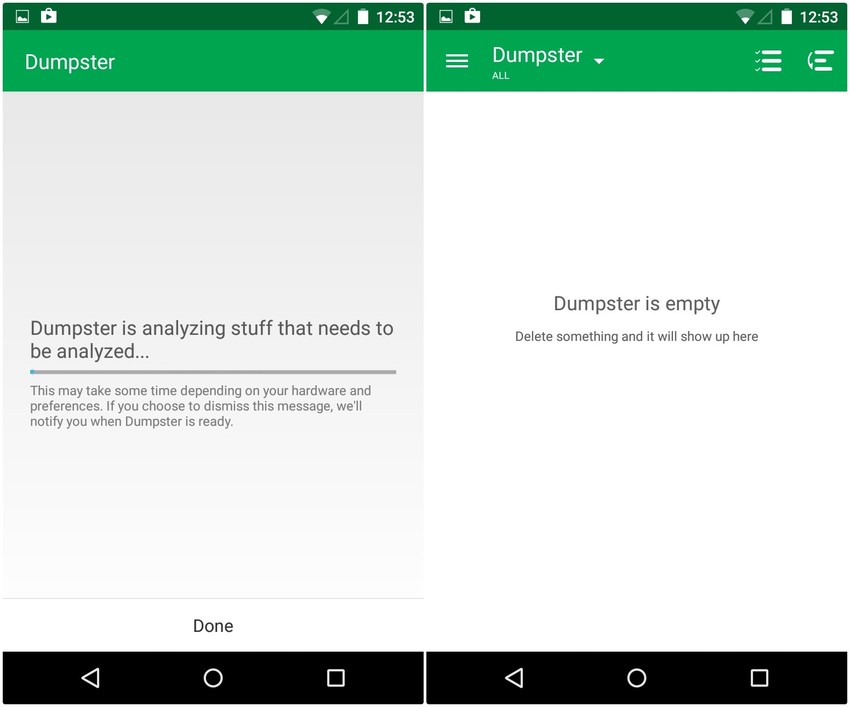The image size is (850, 707).
Task: Tap Home in left screen navigation bar
Action: [x=213, y=678]
